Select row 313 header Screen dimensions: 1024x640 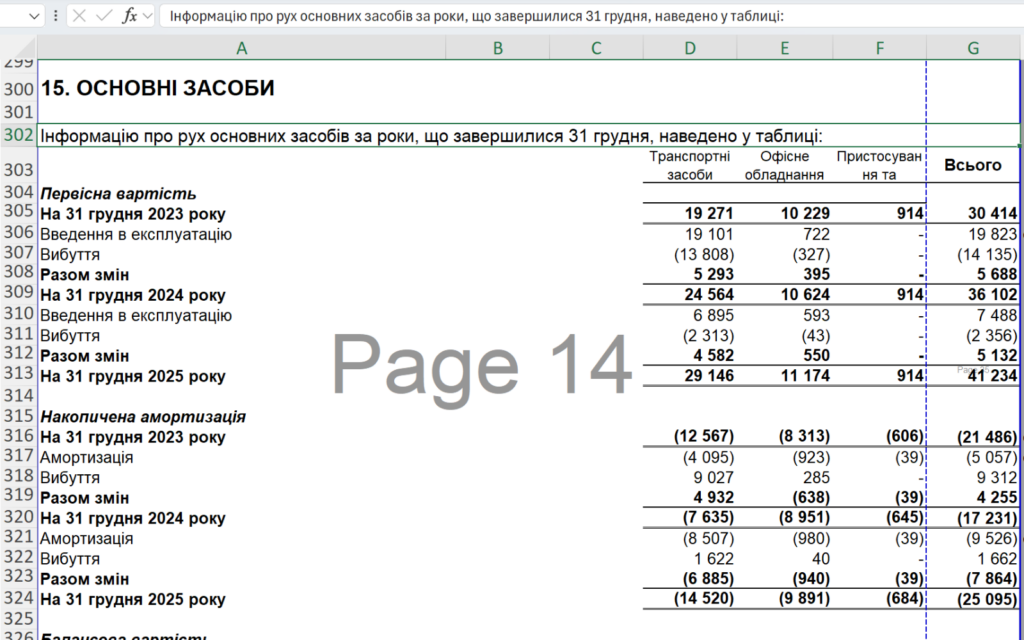19,374
